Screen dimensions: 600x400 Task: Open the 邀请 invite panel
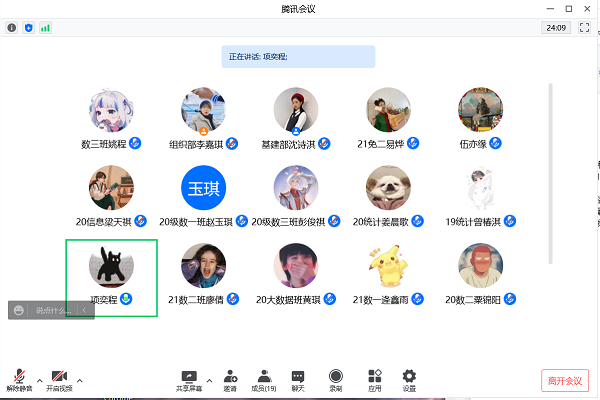[231, 379]
